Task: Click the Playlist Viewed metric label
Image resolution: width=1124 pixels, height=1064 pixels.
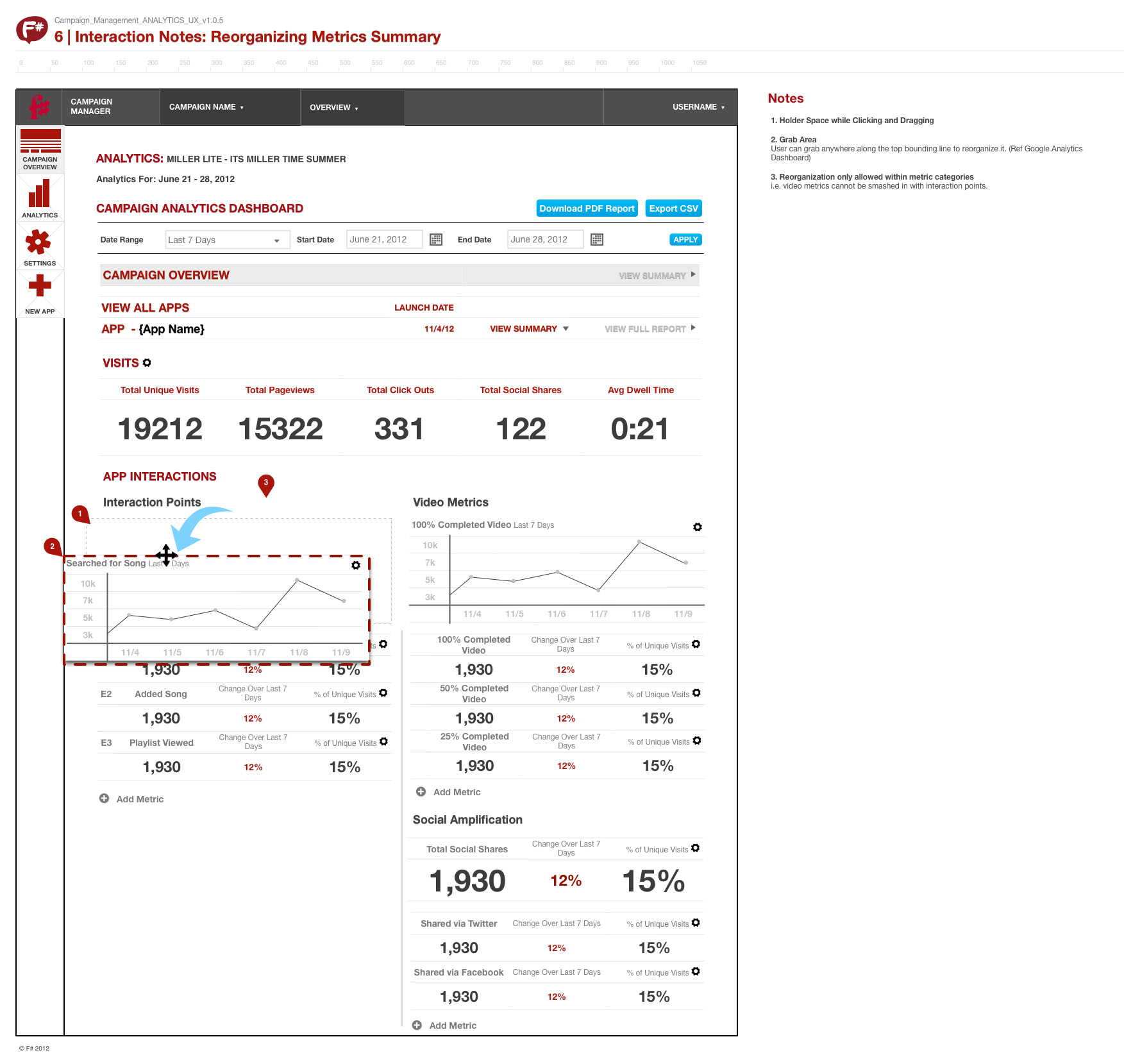Action: tap(162, 743)
